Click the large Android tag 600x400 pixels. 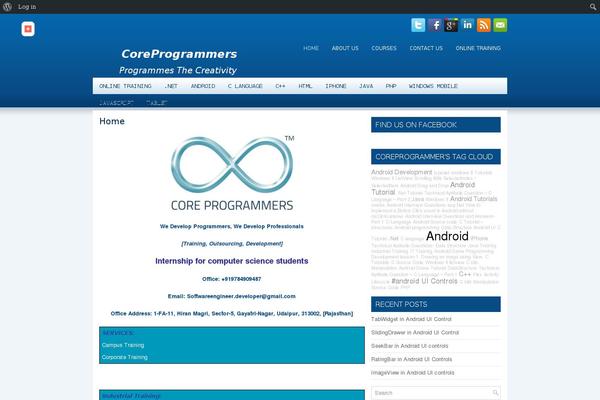pos(447,236)
